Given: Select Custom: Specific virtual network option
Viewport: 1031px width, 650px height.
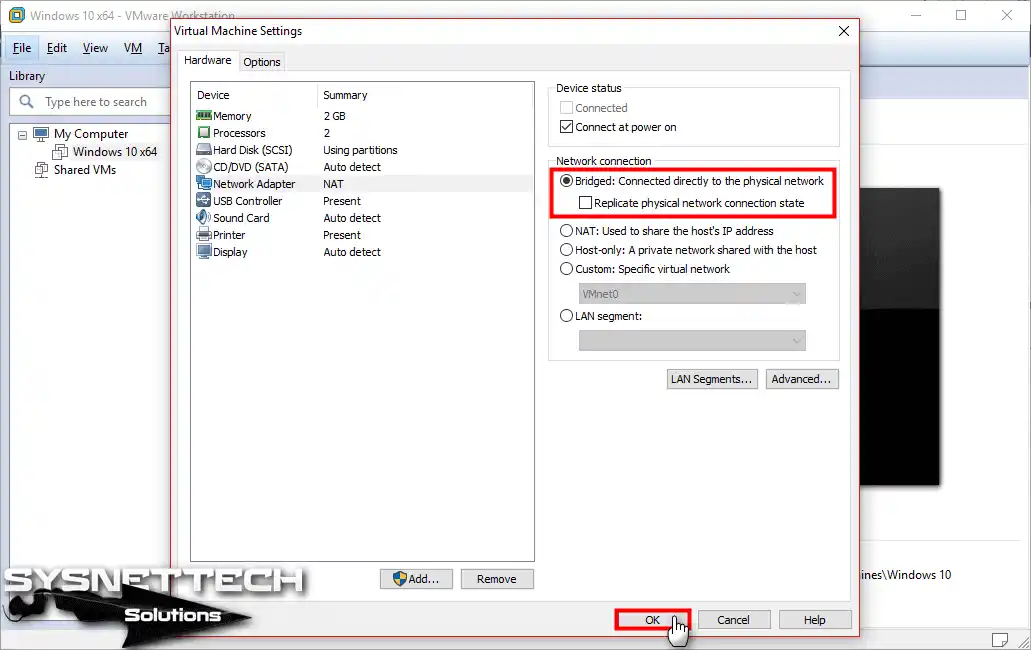Looking at the screenshot, I should coord(566,269).
